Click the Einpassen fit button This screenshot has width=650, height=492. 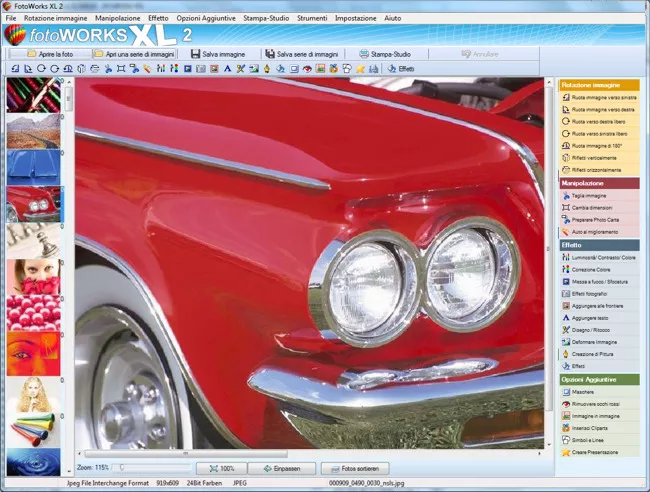(x=282, y=468)
